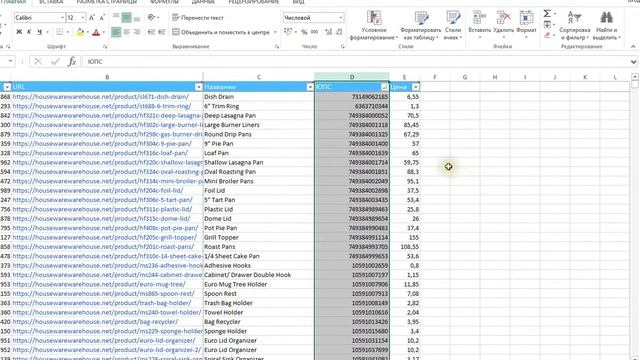640x360 pixels.
Task: Open the euro-mug-tree product link
Action: coord(99,284)
